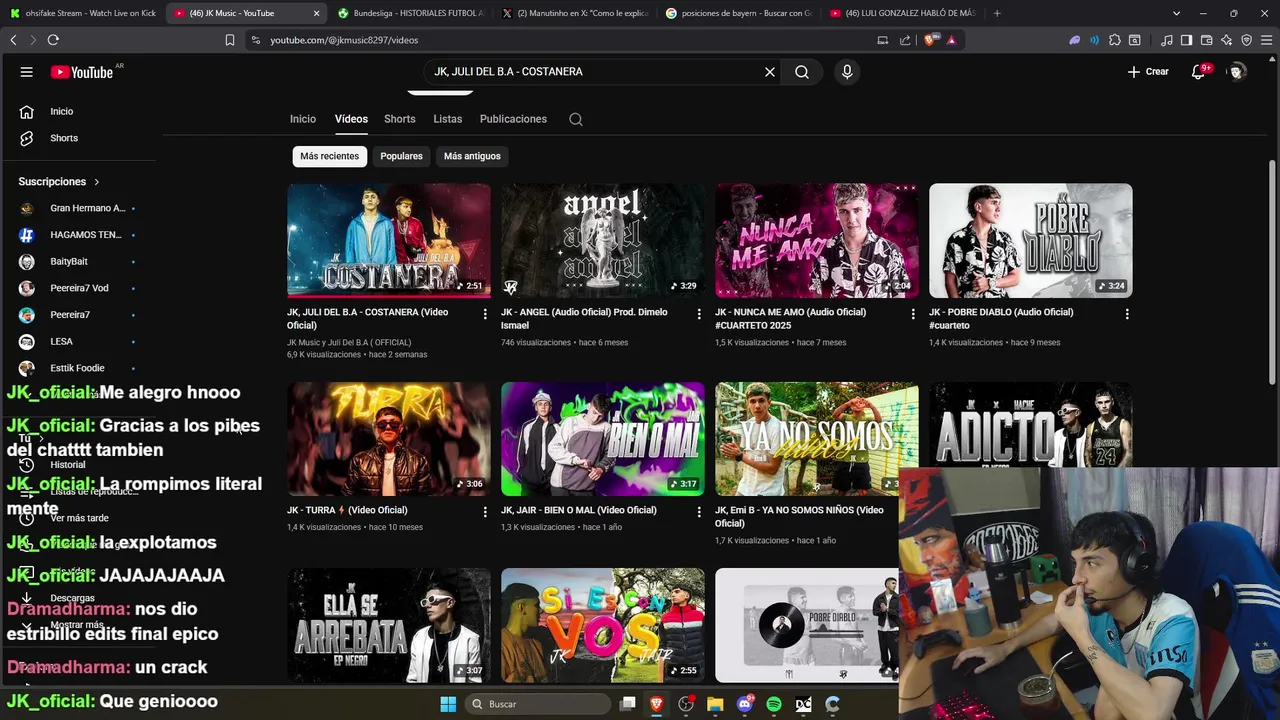The width and height of the screenshot is (1280, 720).
Task: Open the Publicaciones channel tab
Action: point(513,119)
